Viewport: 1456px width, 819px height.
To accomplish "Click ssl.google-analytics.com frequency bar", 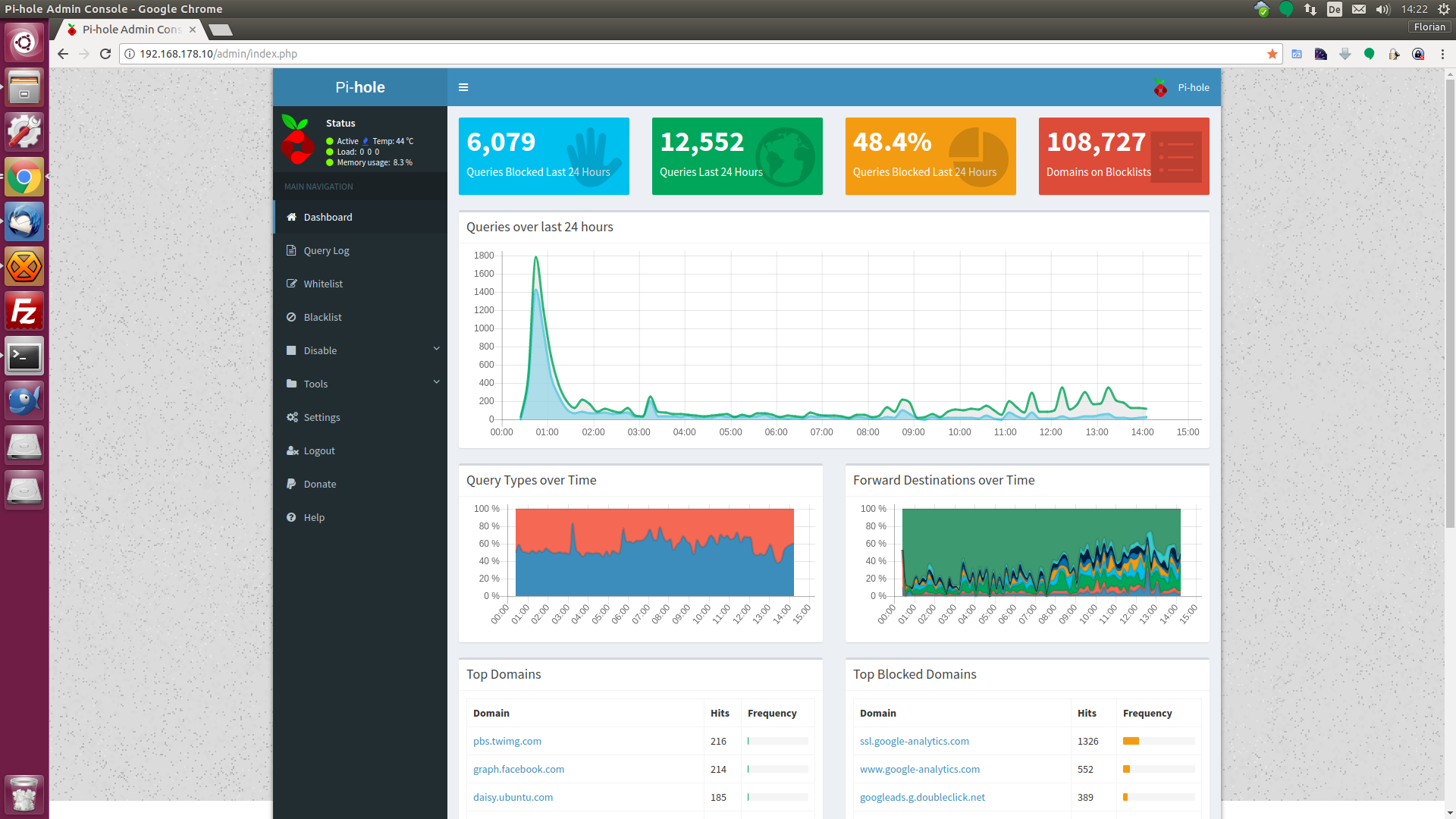I will tap(1159, 741).
